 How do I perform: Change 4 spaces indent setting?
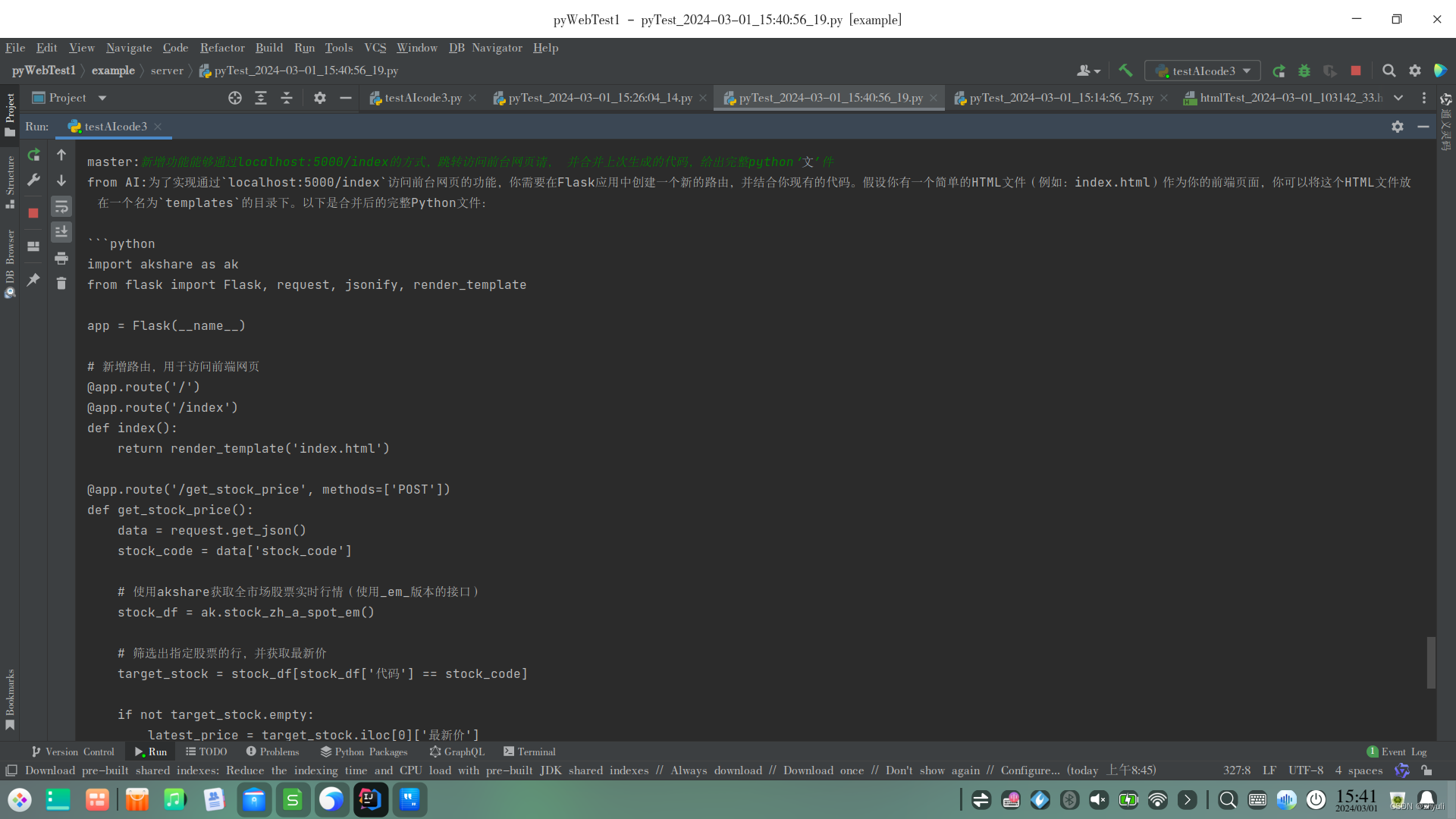tap(1359, 770)
